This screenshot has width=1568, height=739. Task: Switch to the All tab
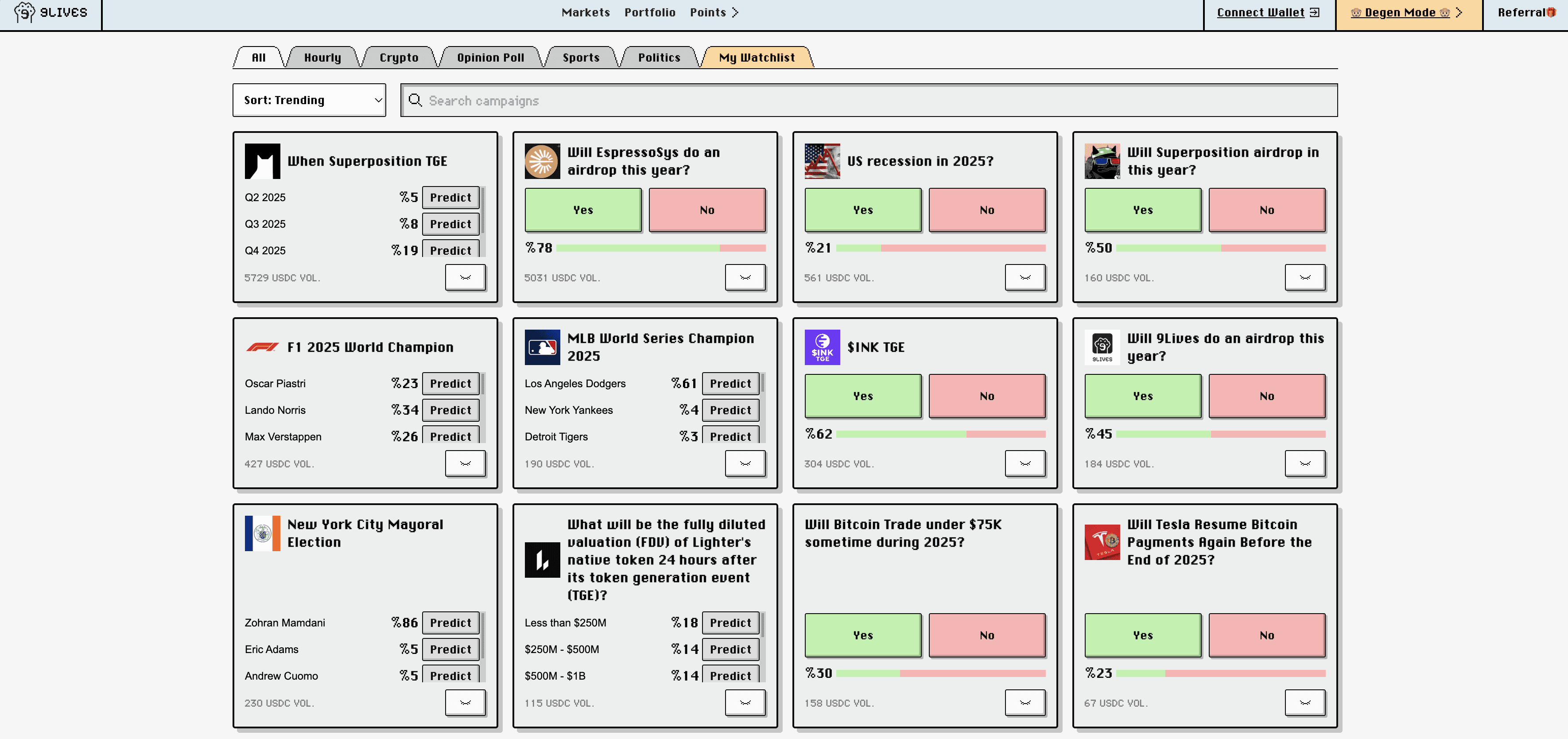click(259, 57)
